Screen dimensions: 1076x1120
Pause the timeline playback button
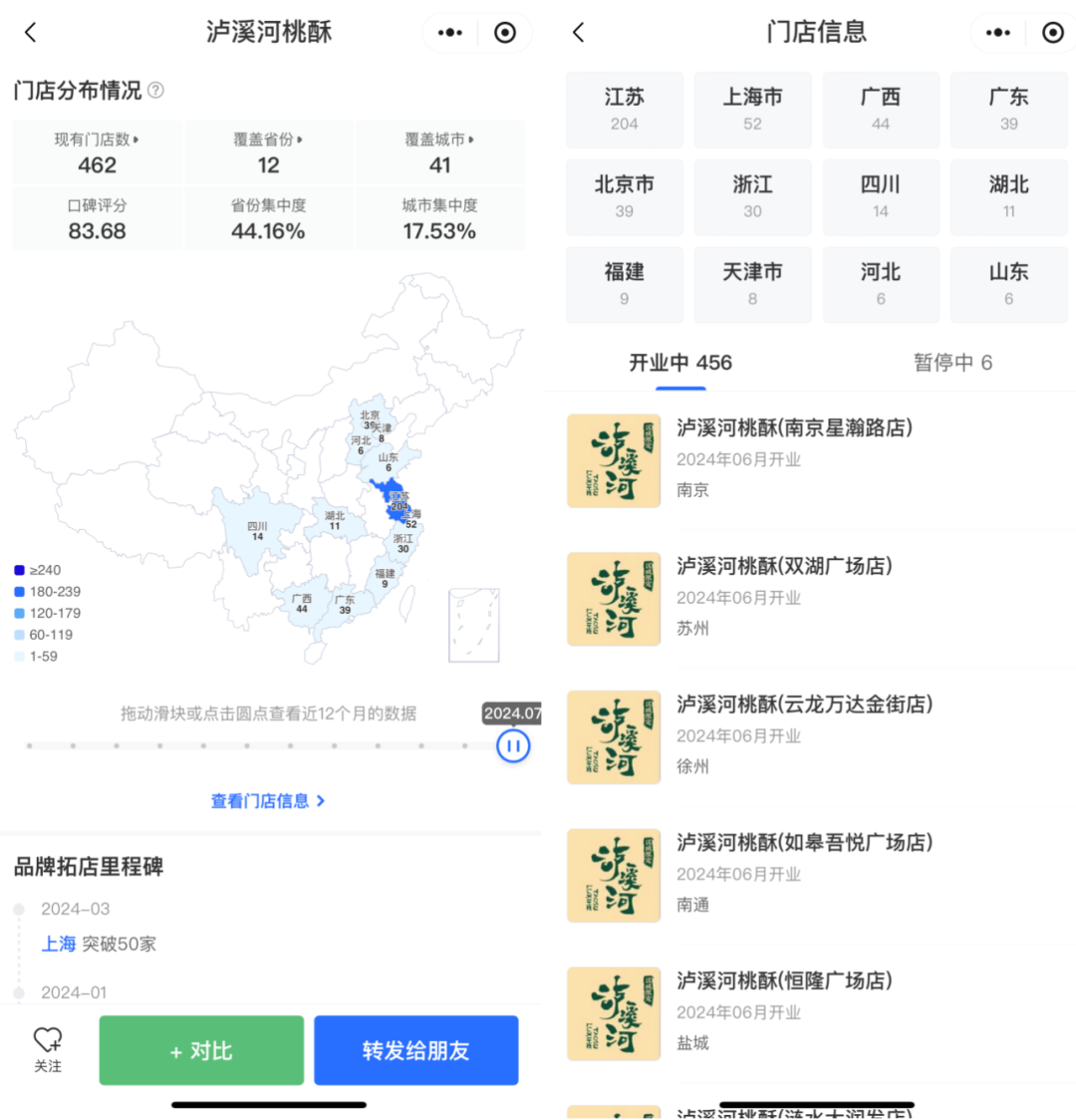[x=513, y=745]
